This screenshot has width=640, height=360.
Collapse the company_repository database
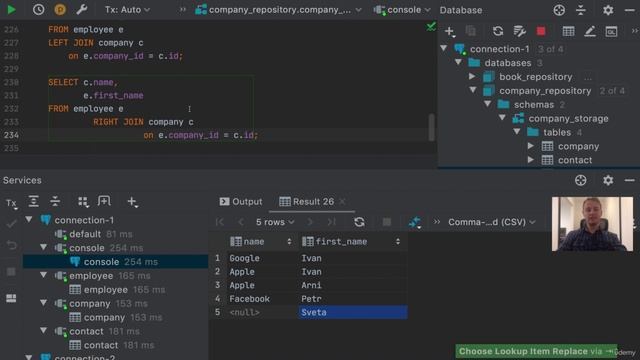point(473,90)
